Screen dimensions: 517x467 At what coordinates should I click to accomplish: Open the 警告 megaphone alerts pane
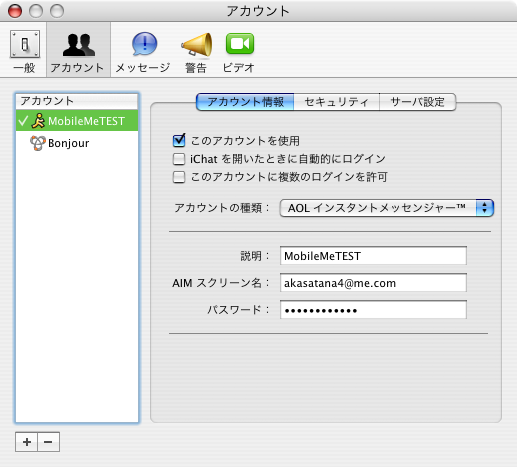tap(196, 51)
